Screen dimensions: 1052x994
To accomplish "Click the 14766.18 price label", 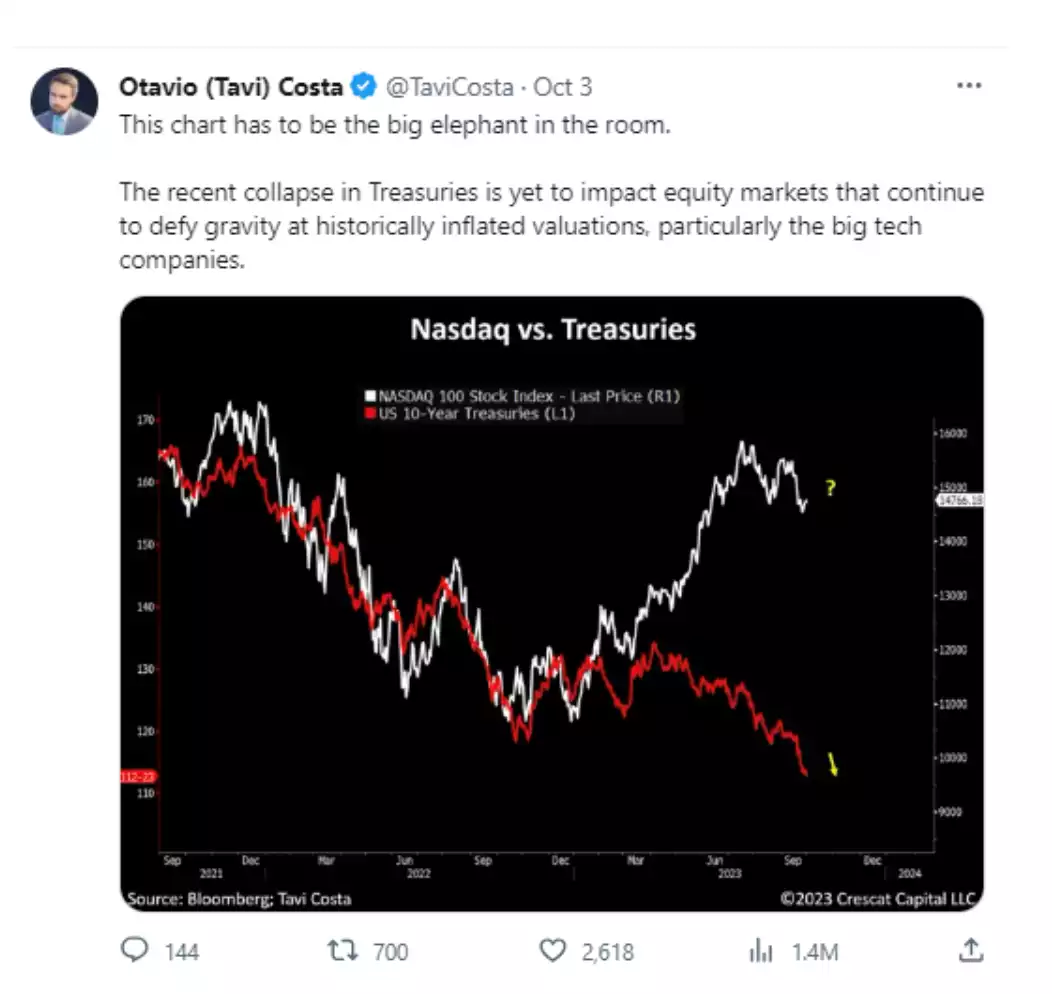I will pos(960,499).
